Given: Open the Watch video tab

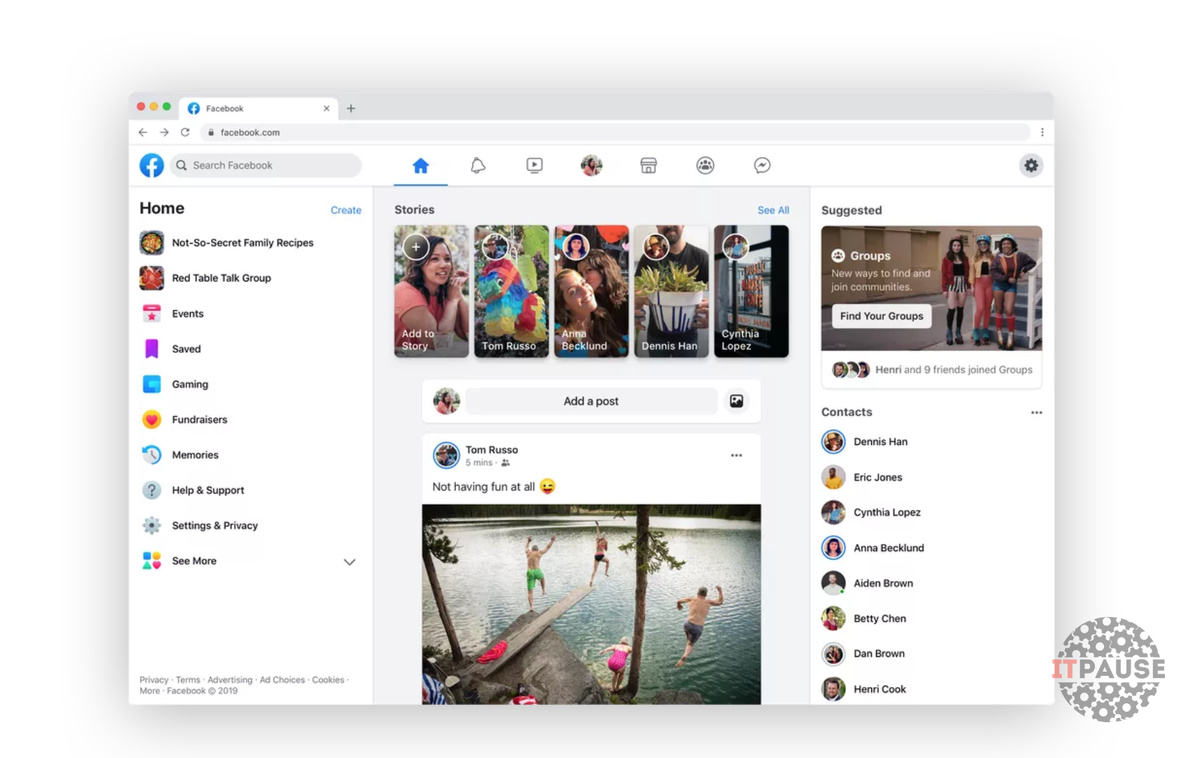Looking at the screenshot, I should (x=535, y=166).
